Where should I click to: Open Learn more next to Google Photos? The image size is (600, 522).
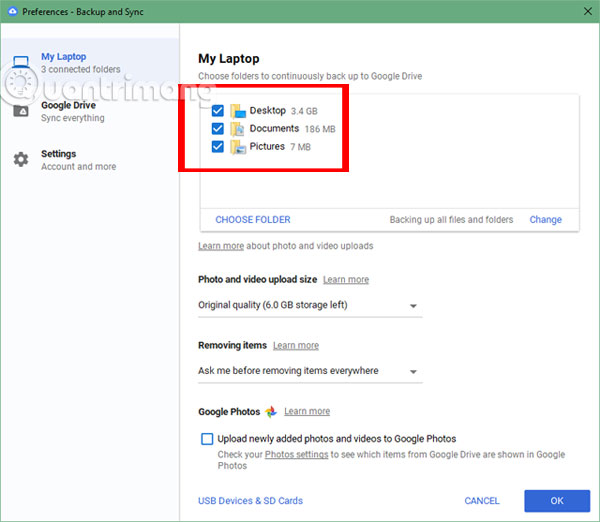[x=307, y=411]
